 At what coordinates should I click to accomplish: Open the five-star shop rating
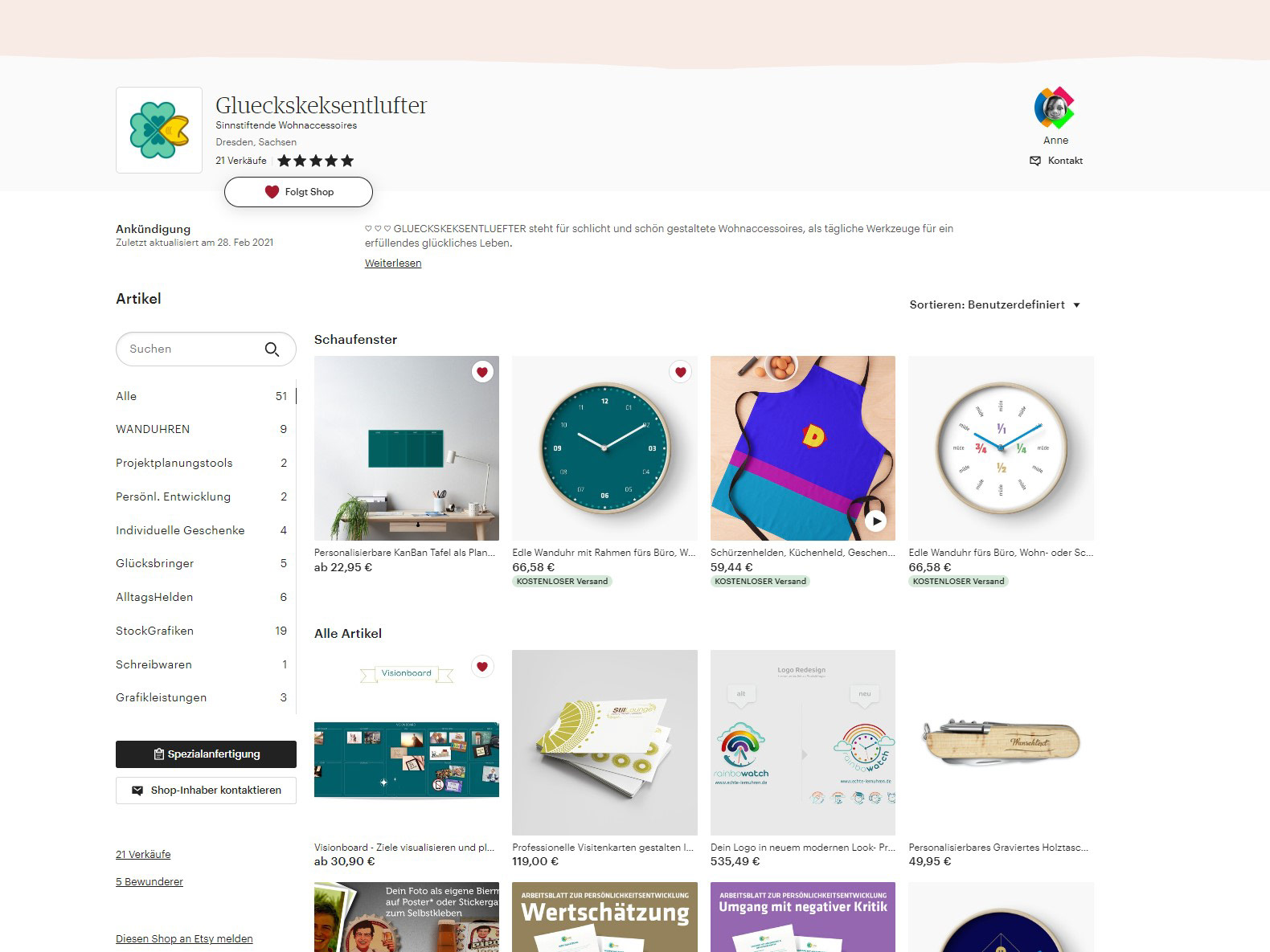(315, 161)
